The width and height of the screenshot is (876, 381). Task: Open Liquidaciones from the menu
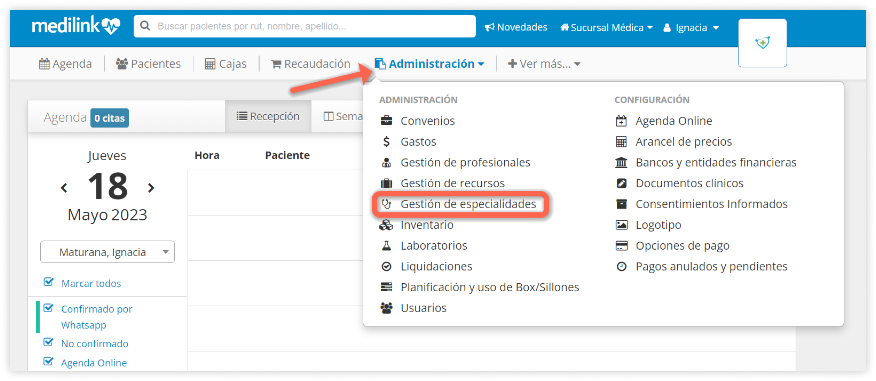[x=436, y=266]
